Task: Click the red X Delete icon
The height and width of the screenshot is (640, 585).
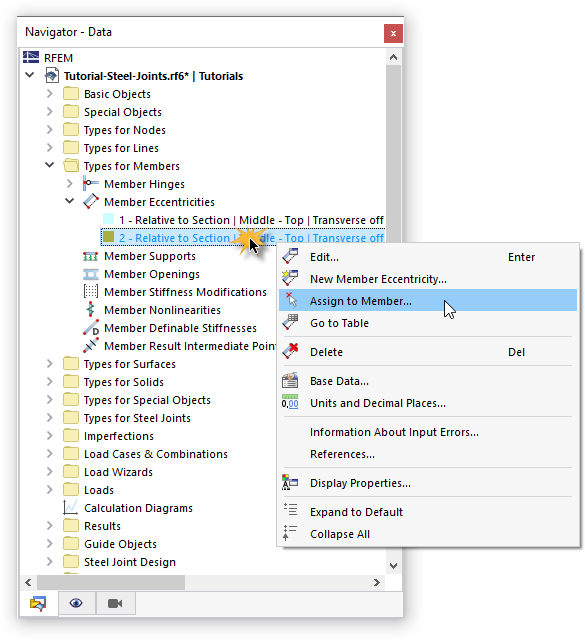Action: pos(290,351)
